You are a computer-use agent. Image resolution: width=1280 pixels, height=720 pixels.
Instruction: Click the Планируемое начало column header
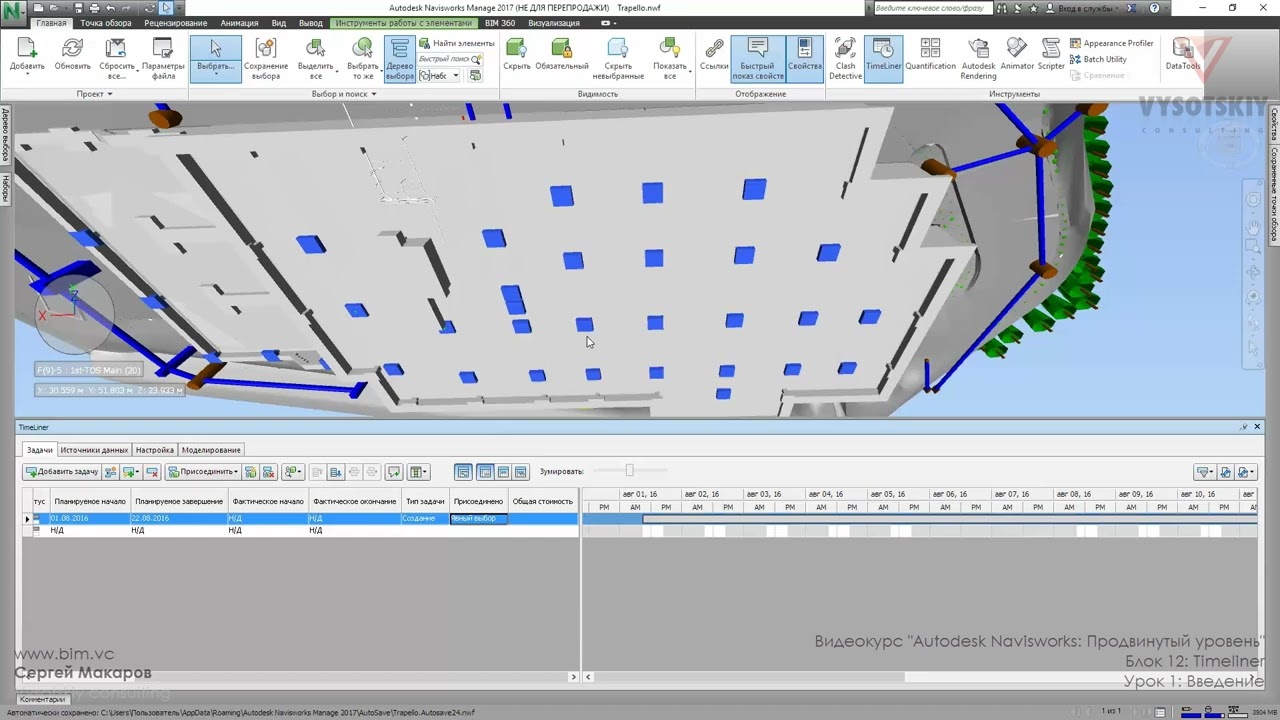pos(90,501)
